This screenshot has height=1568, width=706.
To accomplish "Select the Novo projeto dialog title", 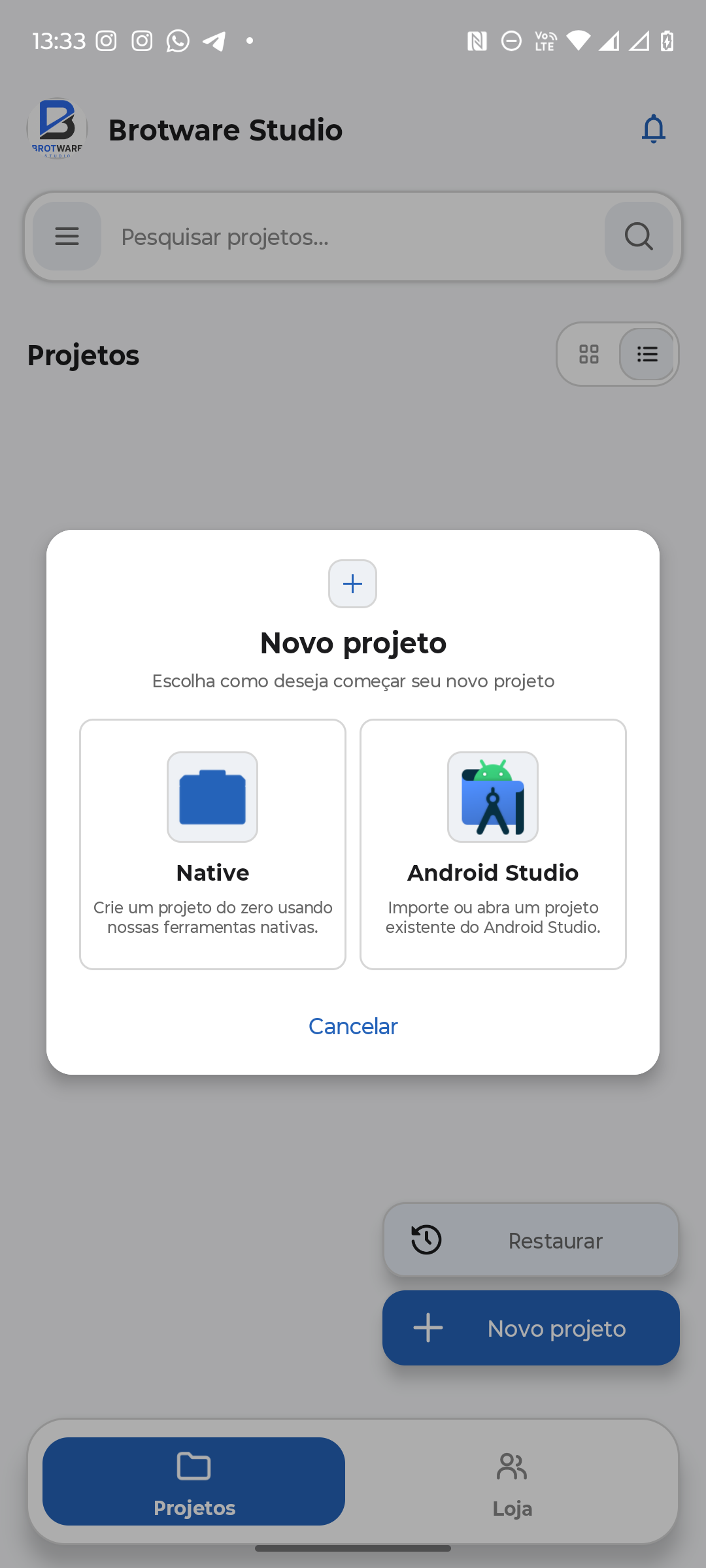I will click(x=353, y=643).
